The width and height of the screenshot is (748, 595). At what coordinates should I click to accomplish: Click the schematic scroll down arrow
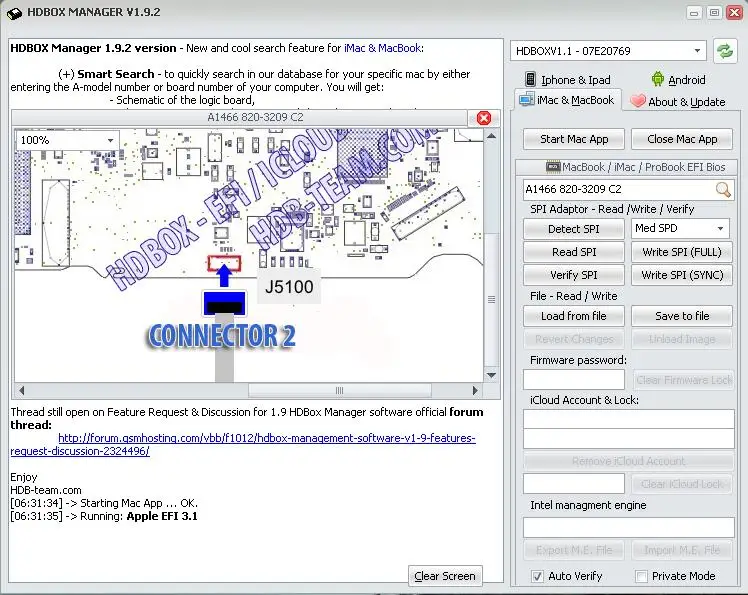491,375
